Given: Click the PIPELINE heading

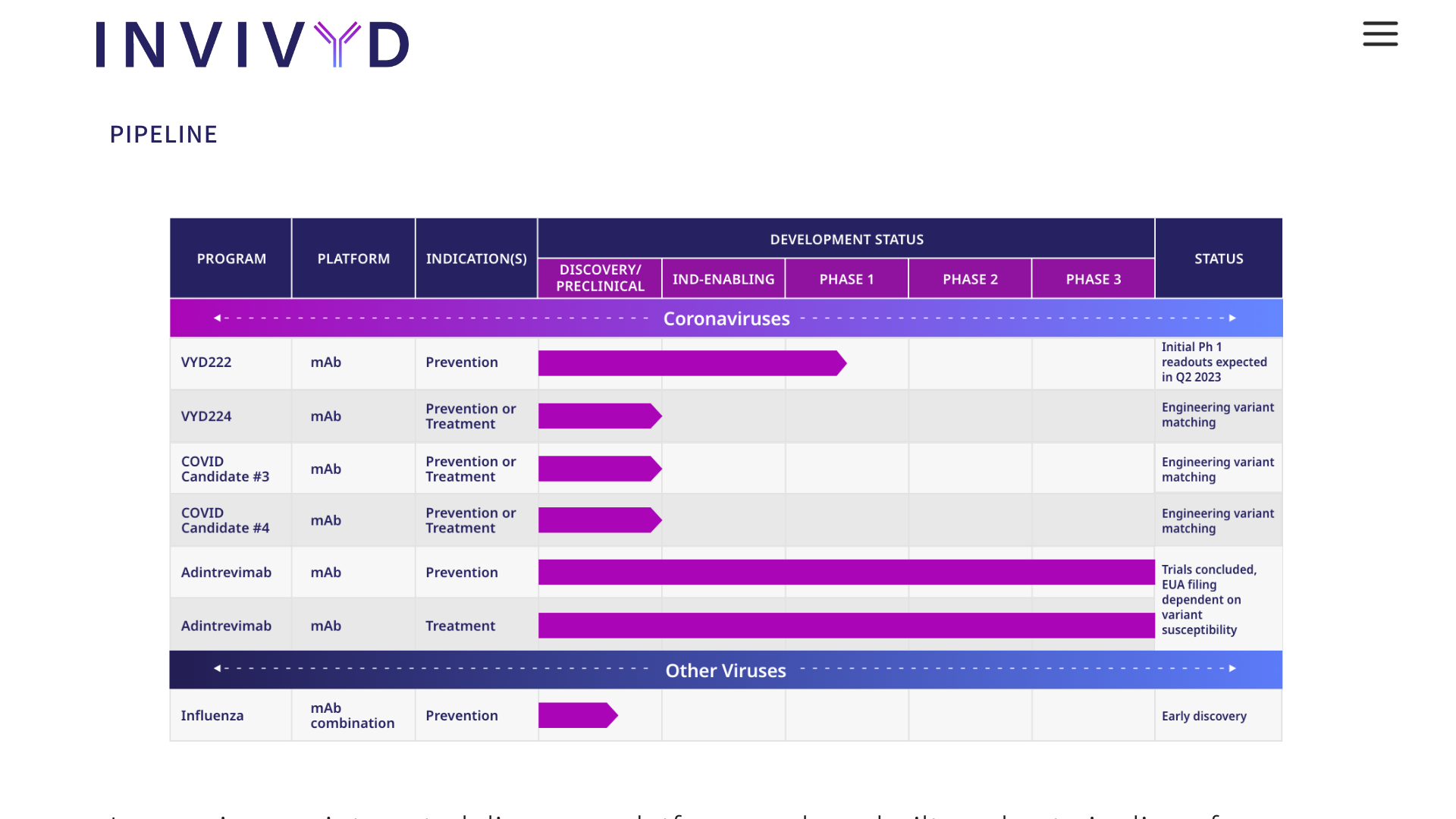Looking at the screenshot, I should click(x=164, y=134).
